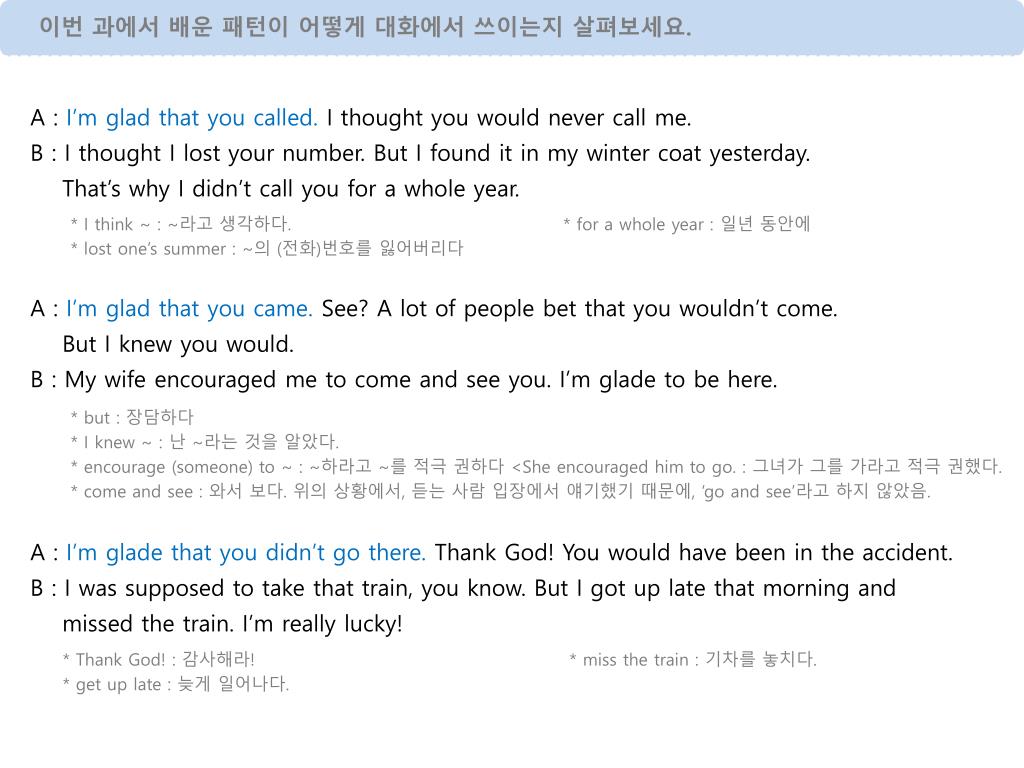Click the "I thought you would never call me" sentence
The width and height of the screenshot is (1024, 768).
(509, 118)
